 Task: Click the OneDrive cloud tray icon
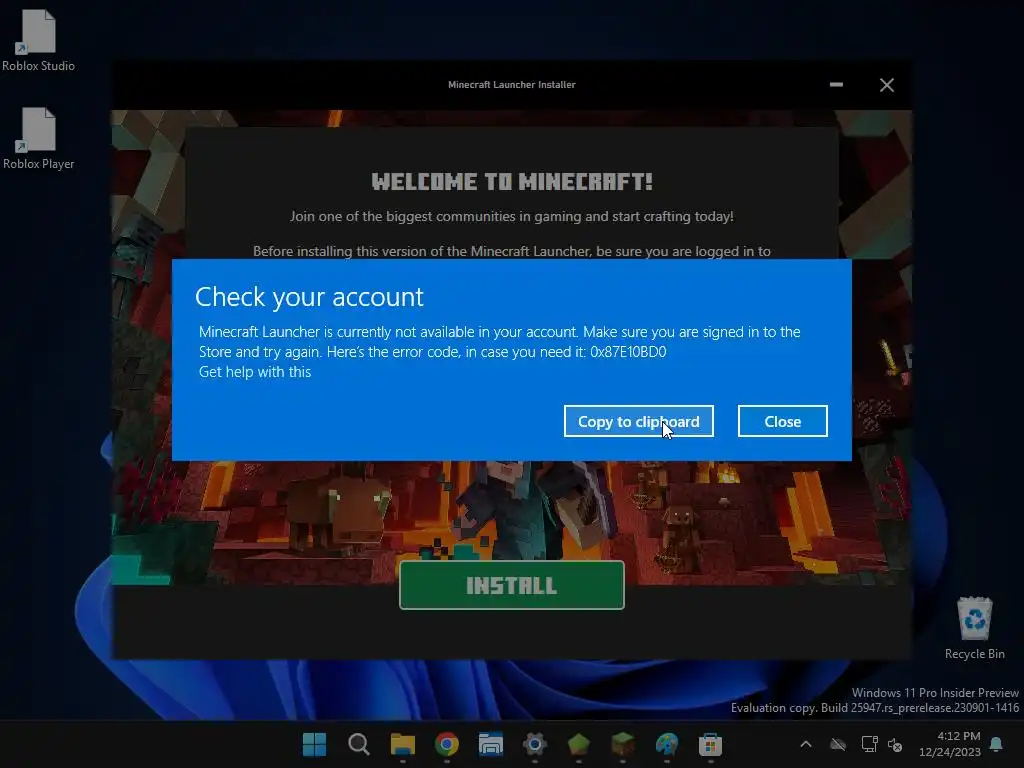click(838, 744)
